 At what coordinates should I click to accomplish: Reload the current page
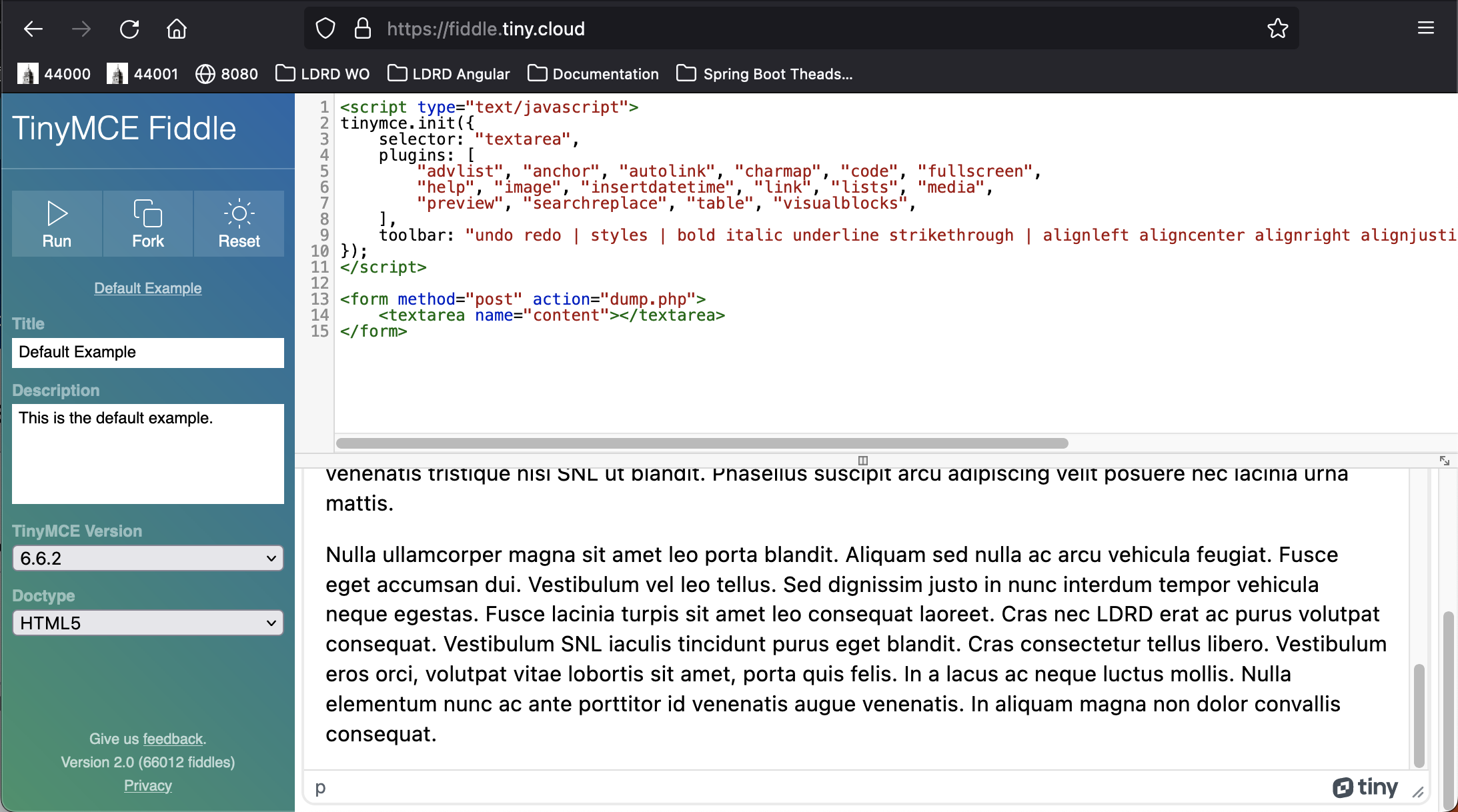tap(129, 29)
